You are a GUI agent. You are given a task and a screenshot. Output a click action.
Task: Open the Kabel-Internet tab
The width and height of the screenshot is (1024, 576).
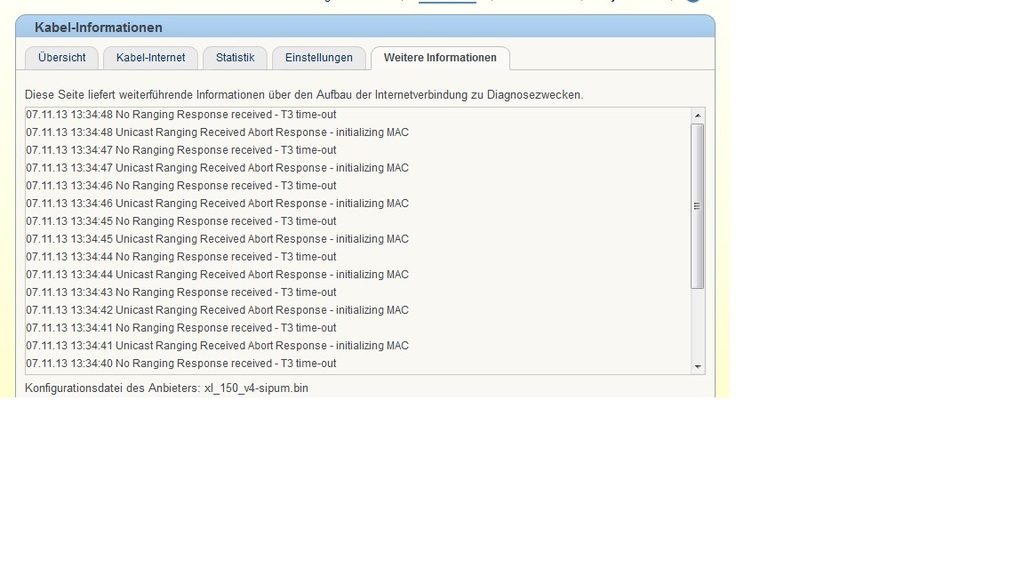pos(150,58)
